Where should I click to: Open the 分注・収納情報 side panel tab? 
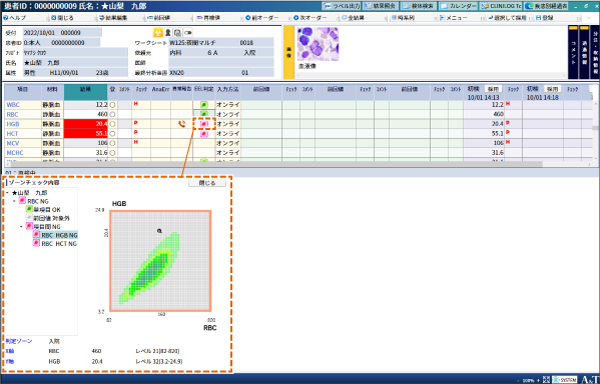pyautogui.click(x=595, y=52)
